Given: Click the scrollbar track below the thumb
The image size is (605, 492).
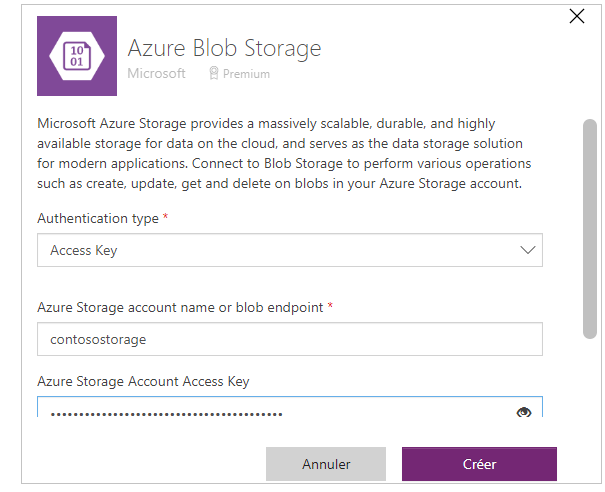Looking at the screenshot, I should pyautogui.click(x=590, y=378).
